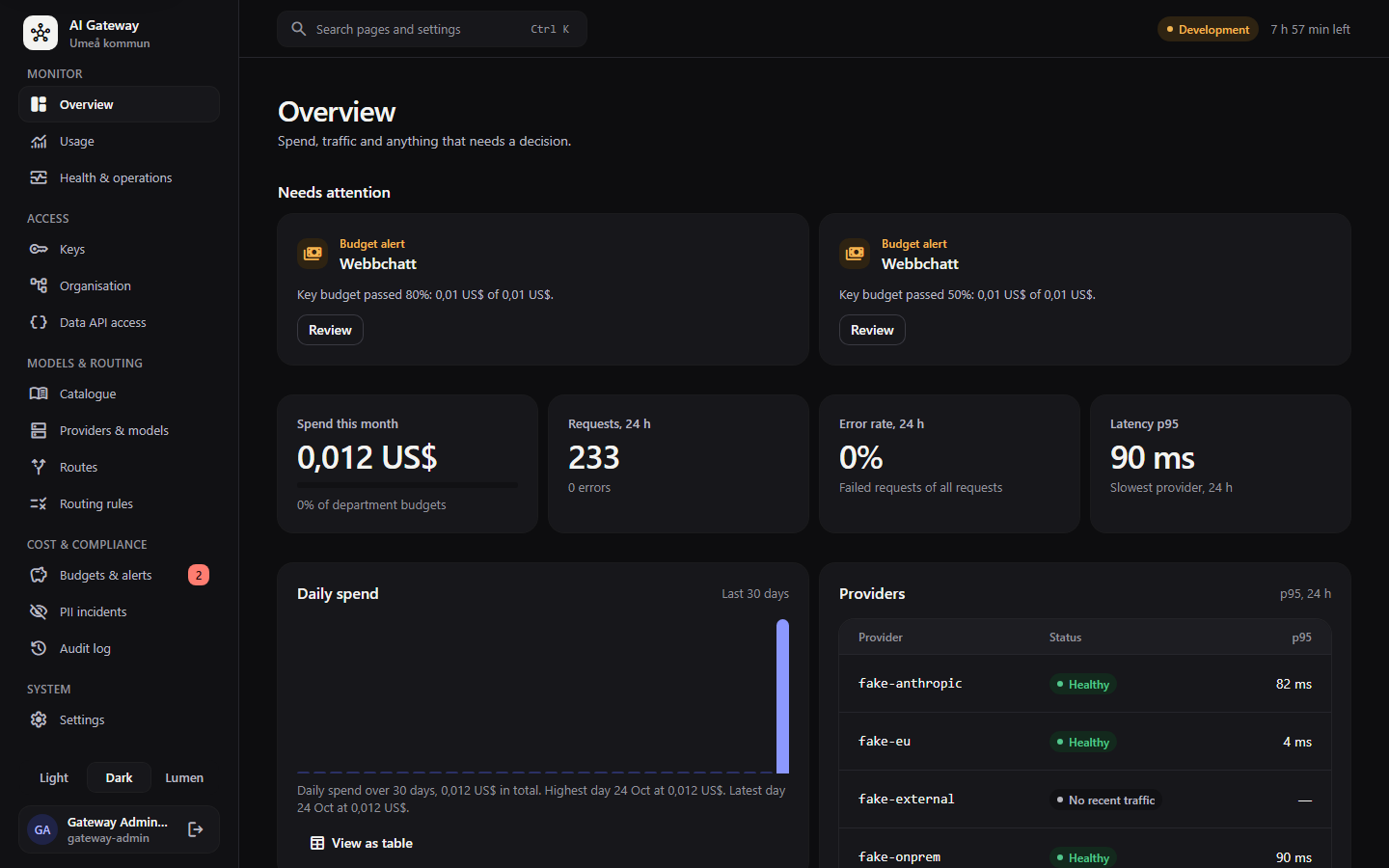Click the Routing rules icon
Image resolution: width=1389 pixels, height=868 pixels.
(x=39, y=503)
